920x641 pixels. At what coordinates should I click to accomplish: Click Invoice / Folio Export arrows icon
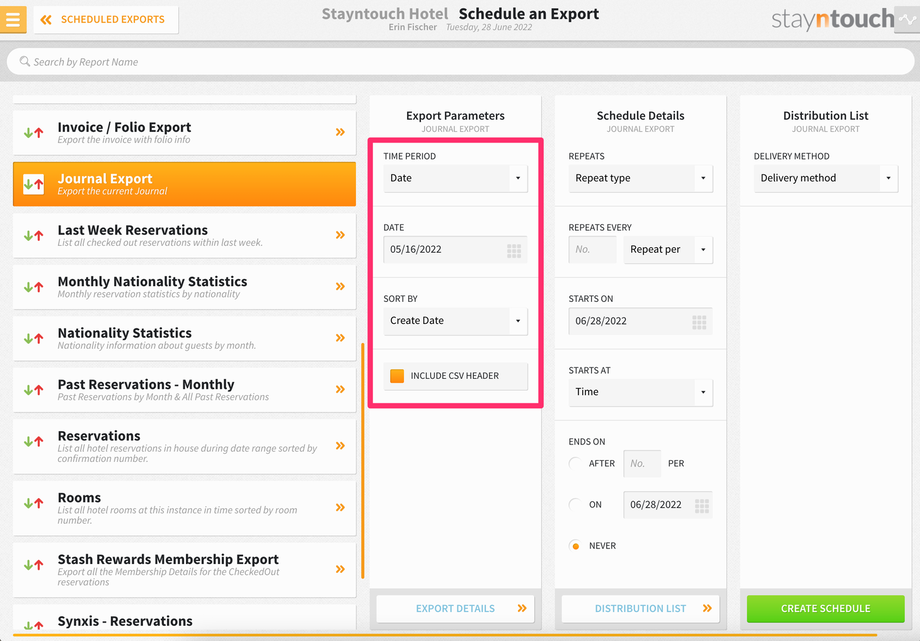tap(33, 133)
